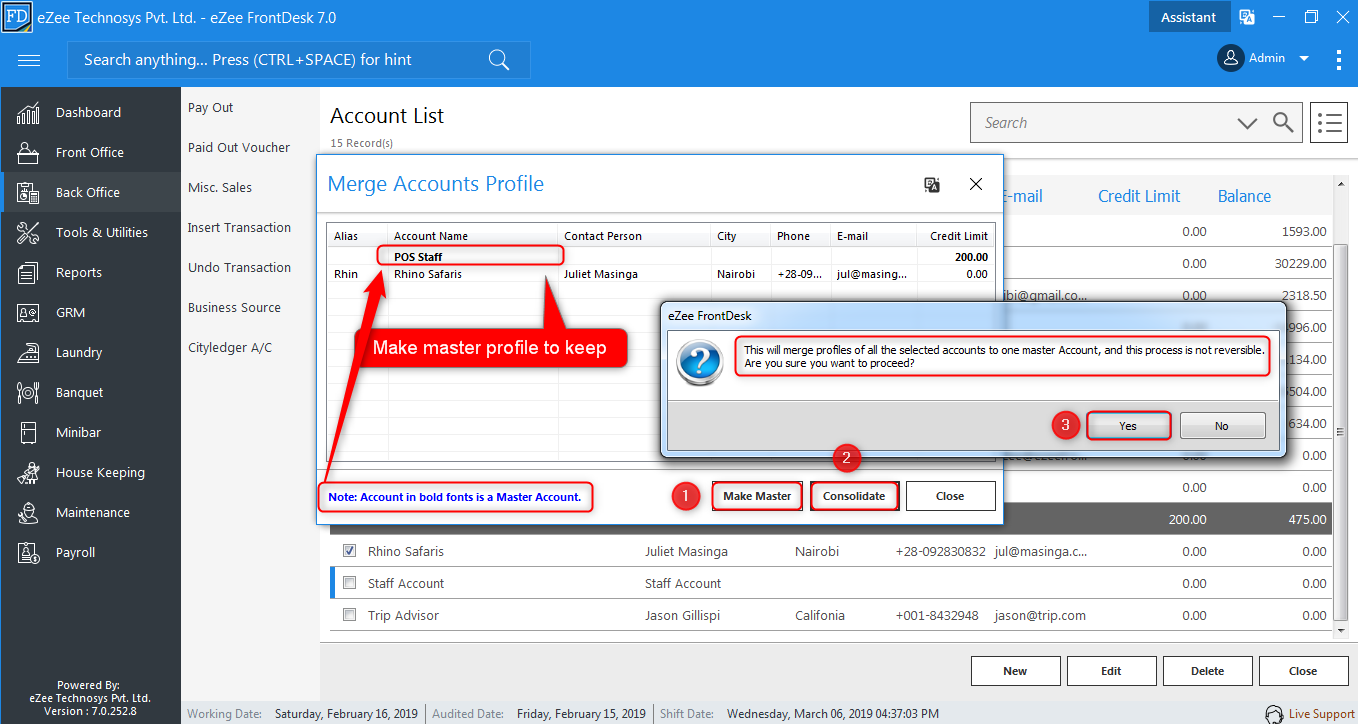Select Rhino Safaris row in merge grid
Image resolution: width=1358 pixels, height=724 pixels.
pyautogui.click(x=661, y=274)
